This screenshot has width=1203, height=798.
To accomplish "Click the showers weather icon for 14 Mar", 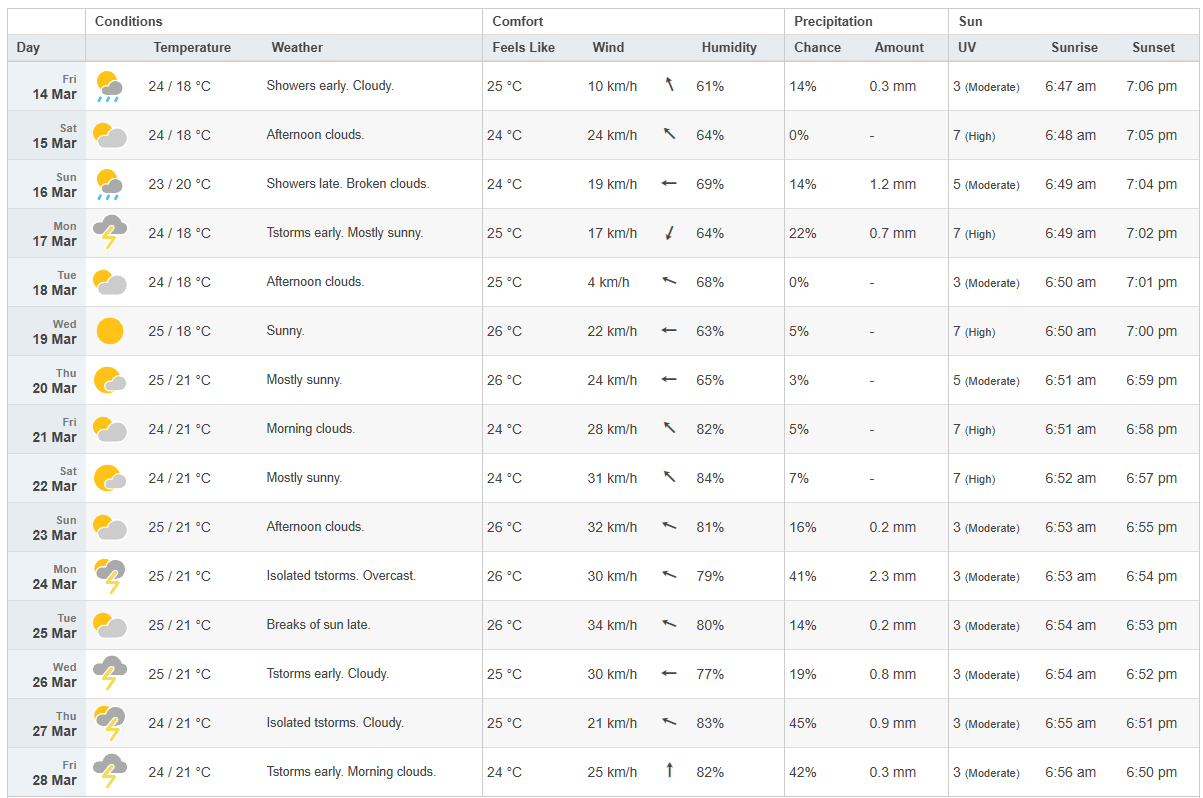I will coord(109,87).
